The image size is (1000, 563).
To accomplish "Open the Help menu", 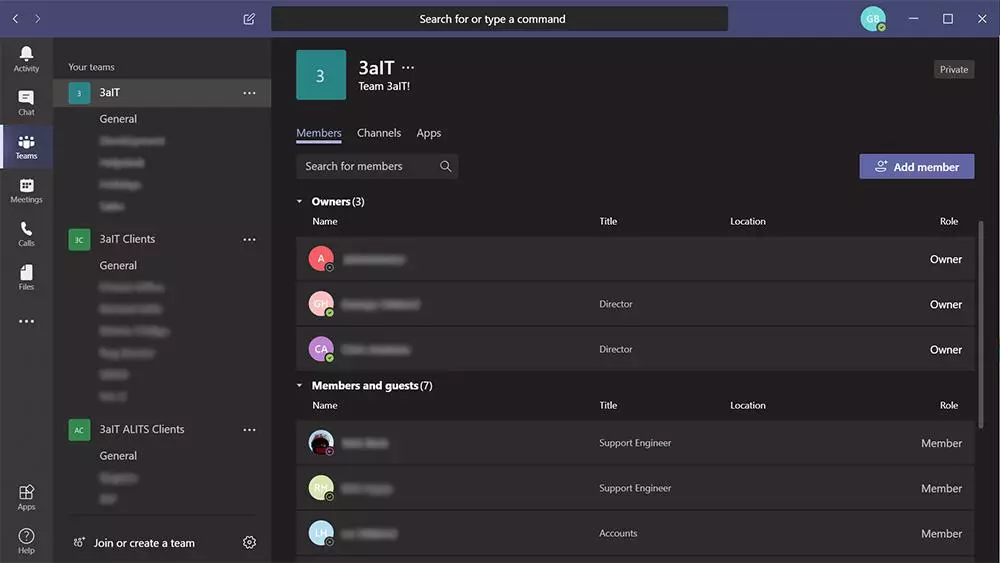I will pyautogui.click(x=26, y=541).
